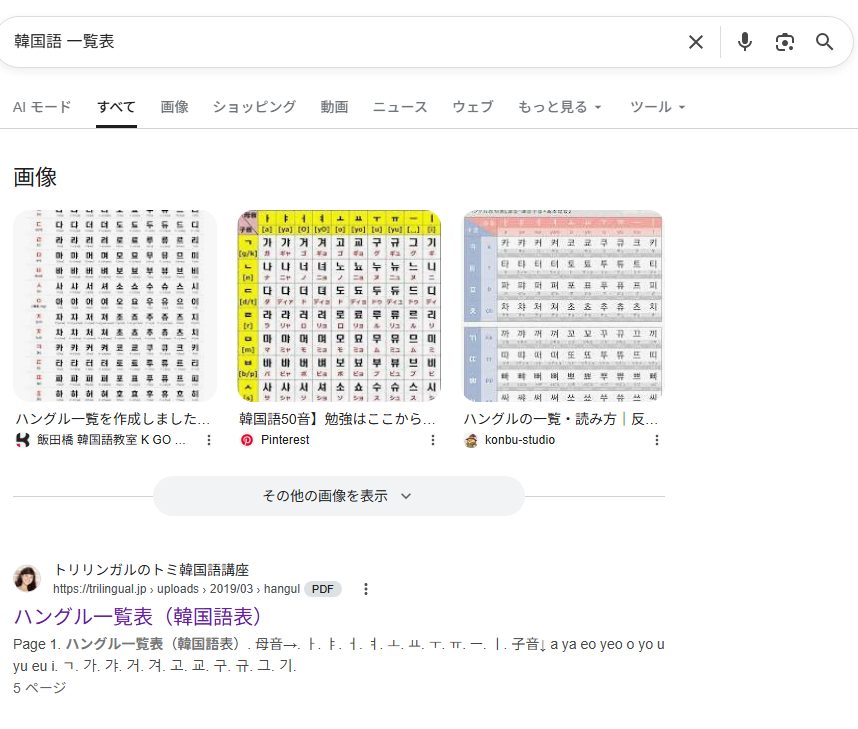This screenshot has width=858, height=729.
Task: Click the トリリンガルのトミ profile avatar
Action: (27, 579)
